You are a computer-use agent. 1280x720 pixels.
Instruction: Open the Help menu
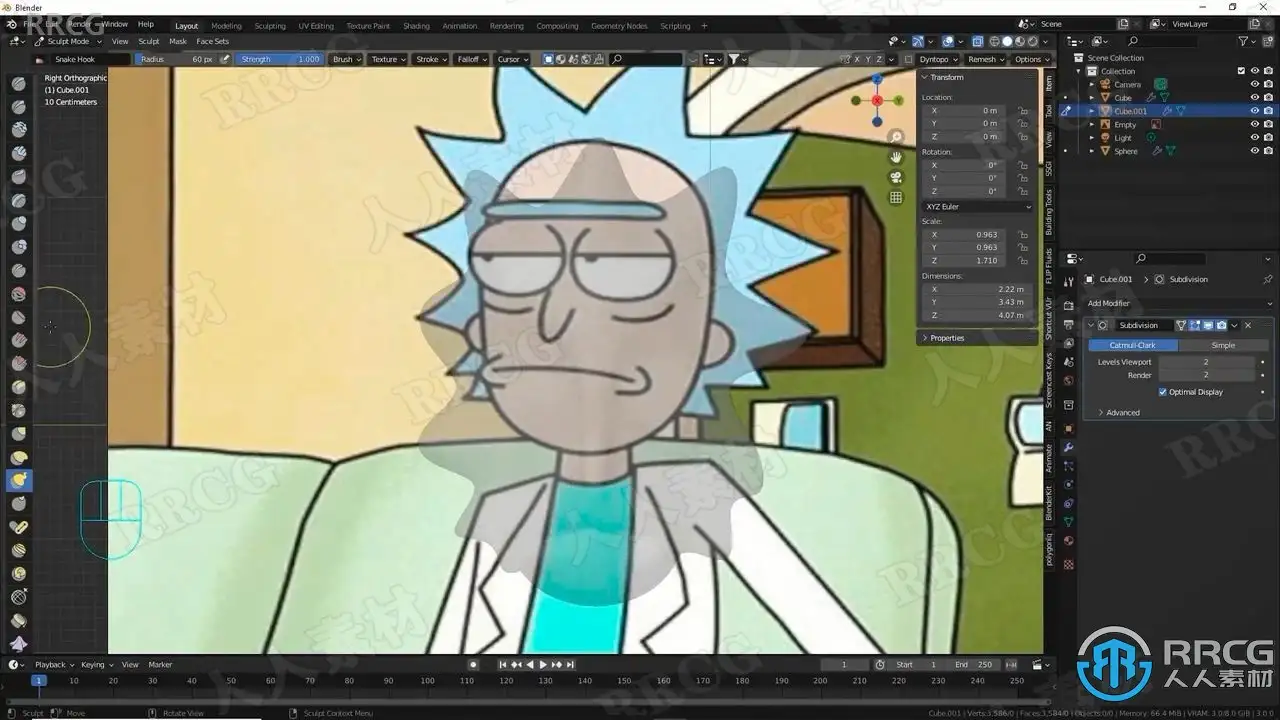pos(146,24)
